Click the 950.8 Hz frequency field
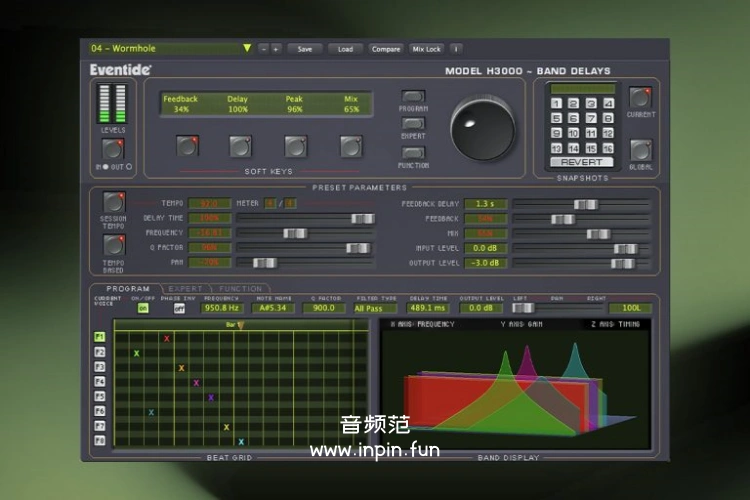Screen dimensions: 750x500 221,308
